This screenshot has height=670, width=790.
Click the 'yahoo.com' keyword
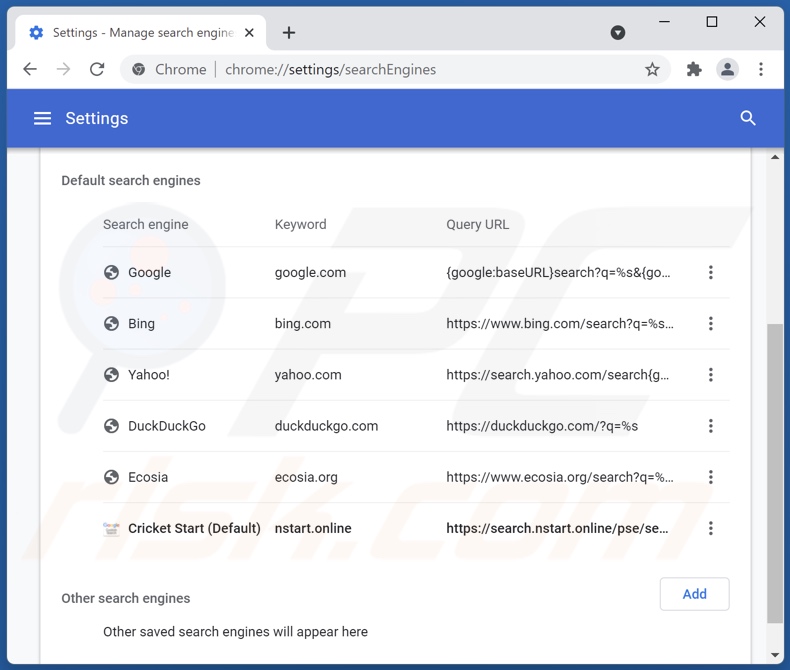[x=308, y=375]
